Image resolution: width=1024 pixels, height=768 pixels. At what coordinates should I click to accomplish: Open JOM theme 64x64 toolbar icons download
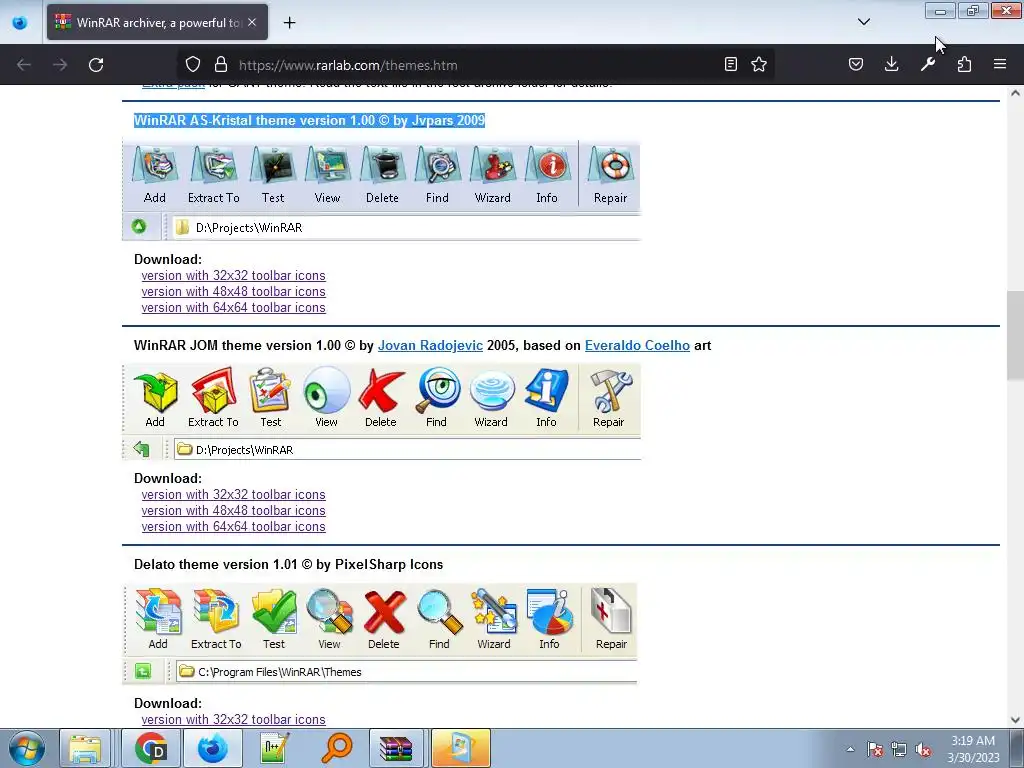(x=233, y=526)
